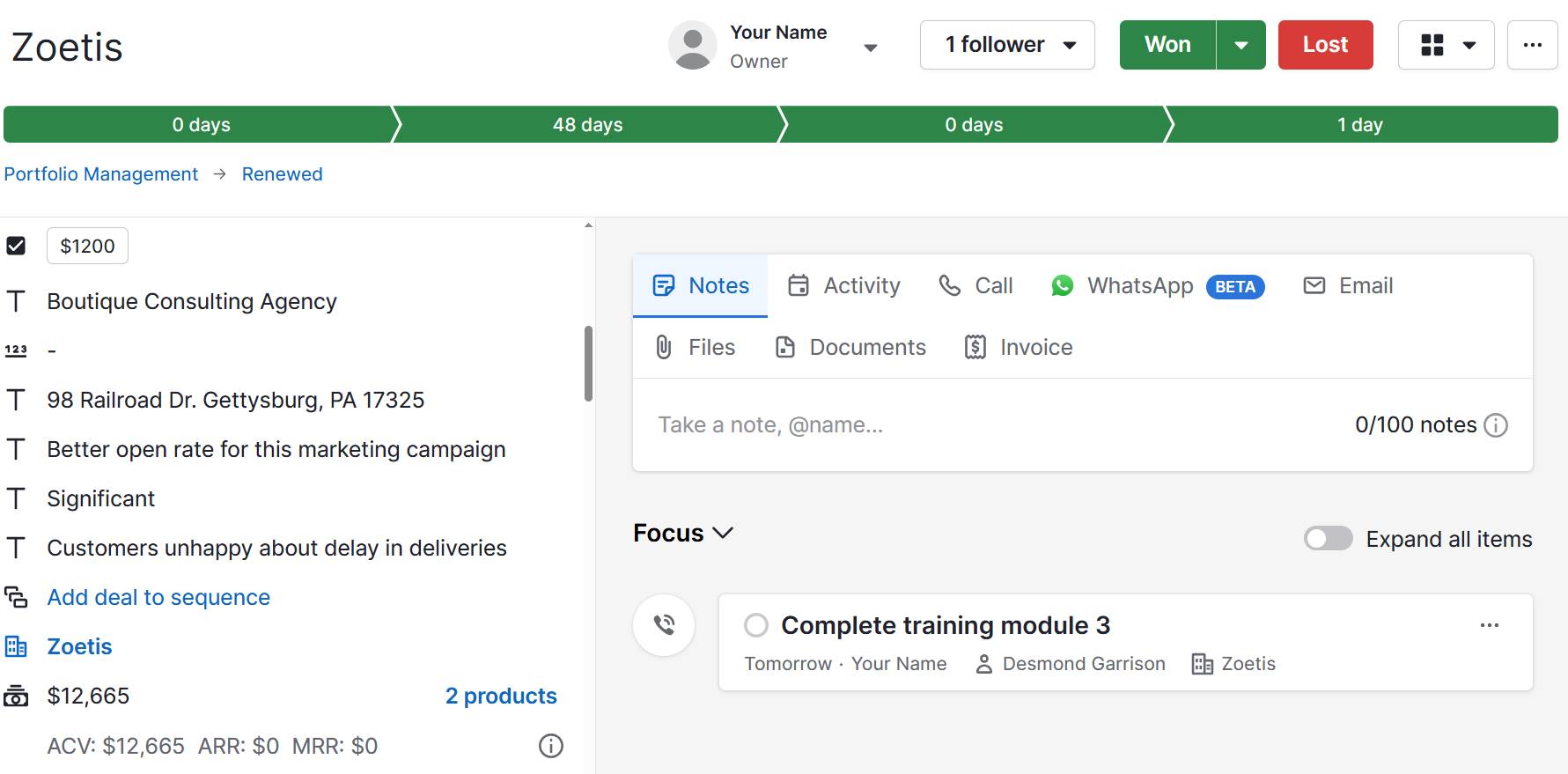Open the 2 products link
This screenshot has width=1568, height=774.
pos(501,696)
